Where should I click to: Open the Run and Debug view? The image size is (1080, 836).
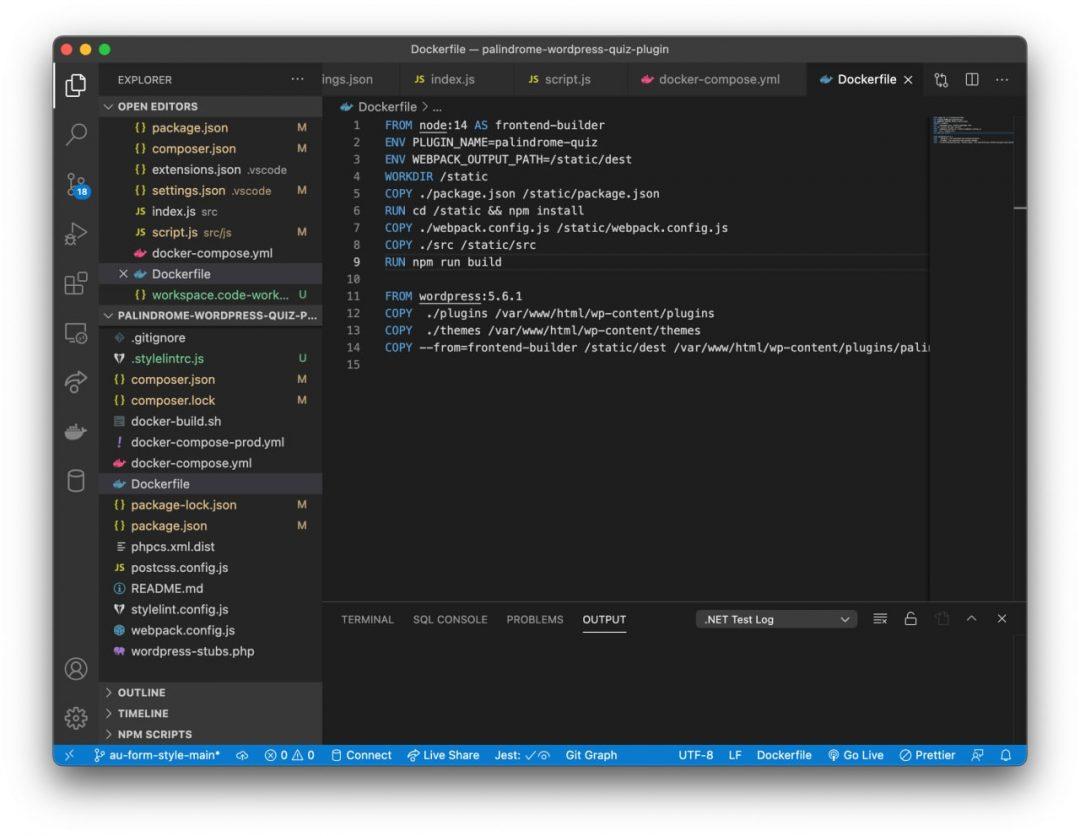click(76, 234)
